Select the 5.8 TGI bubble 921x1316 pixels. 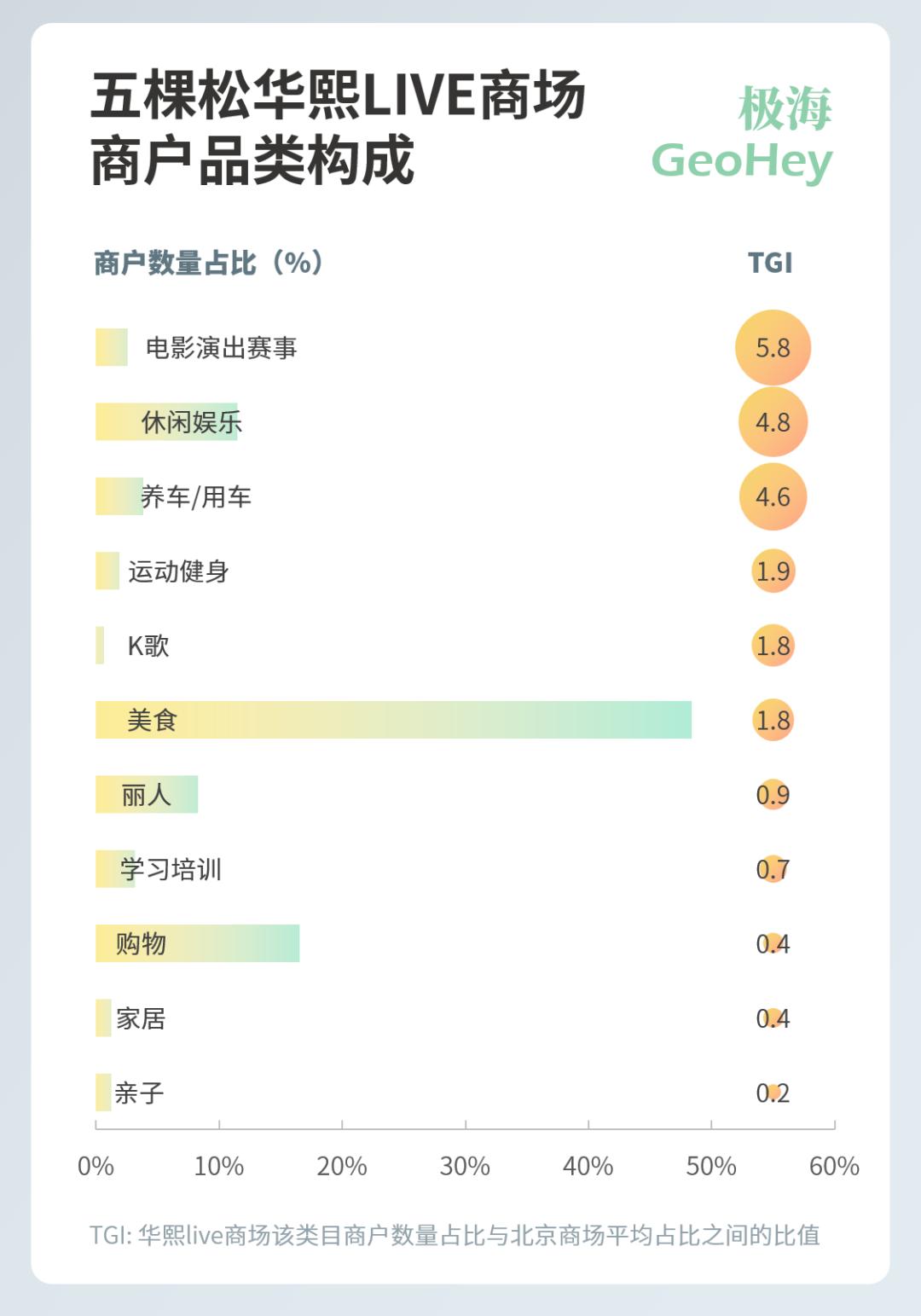pyautogui.click(x=773, y=348)
